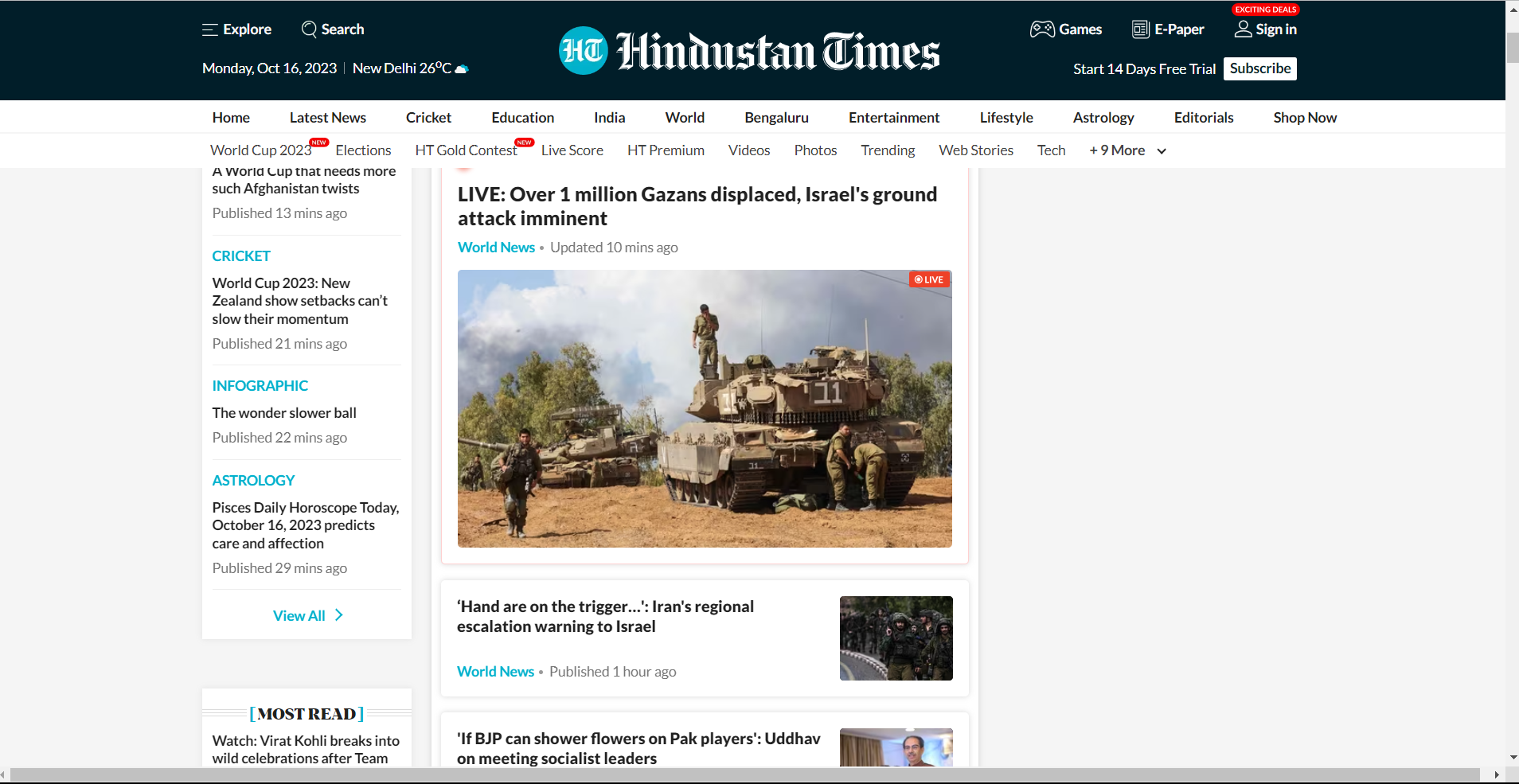This screenshot has height=784, width=1519.
Task: Open the Afghanistan twists World Cup article
Action: (x=304, y=181)
